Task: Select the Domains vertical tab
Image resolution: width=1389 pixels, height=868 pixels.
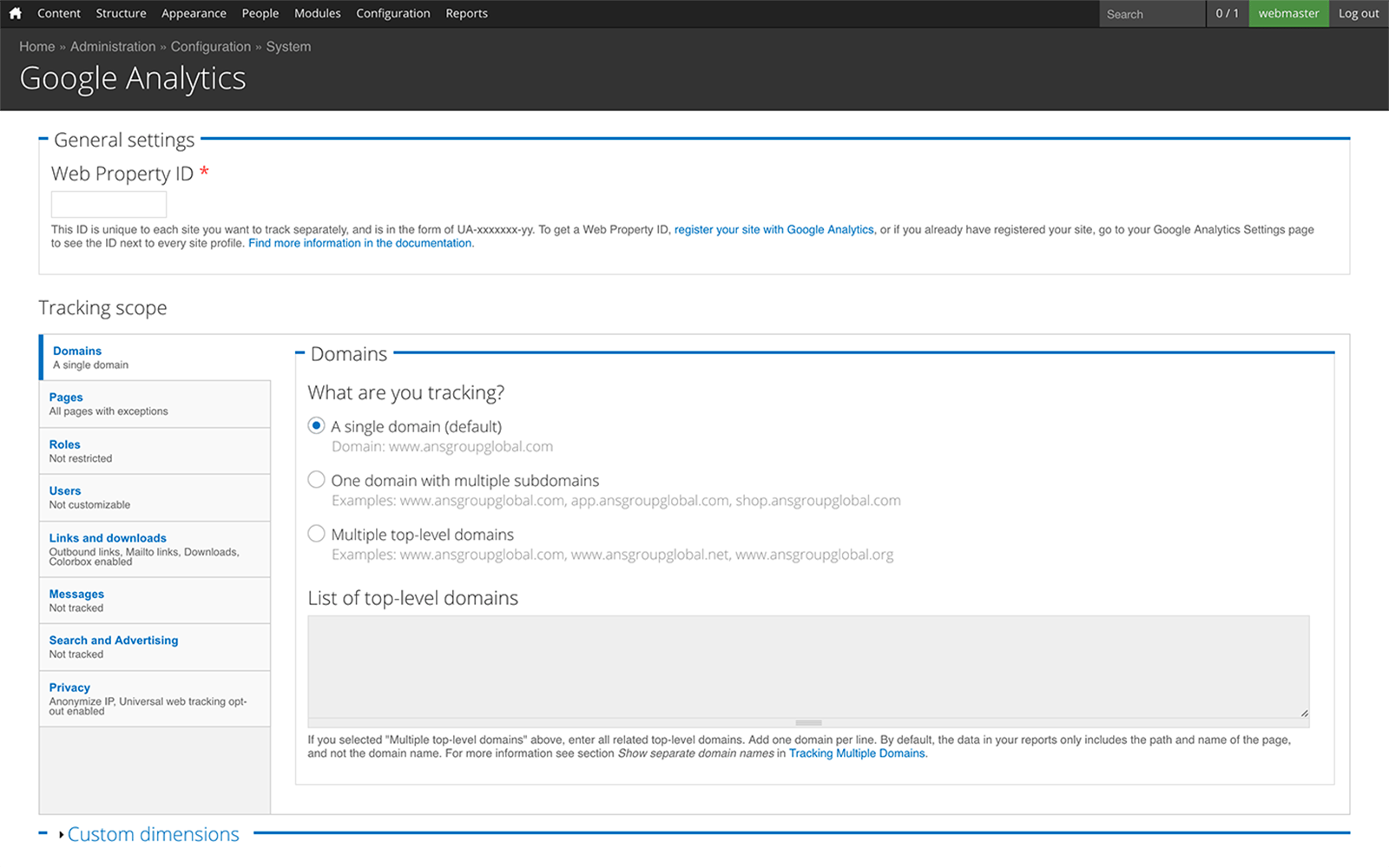Action: pyautogui.click(x=155, y=358)
